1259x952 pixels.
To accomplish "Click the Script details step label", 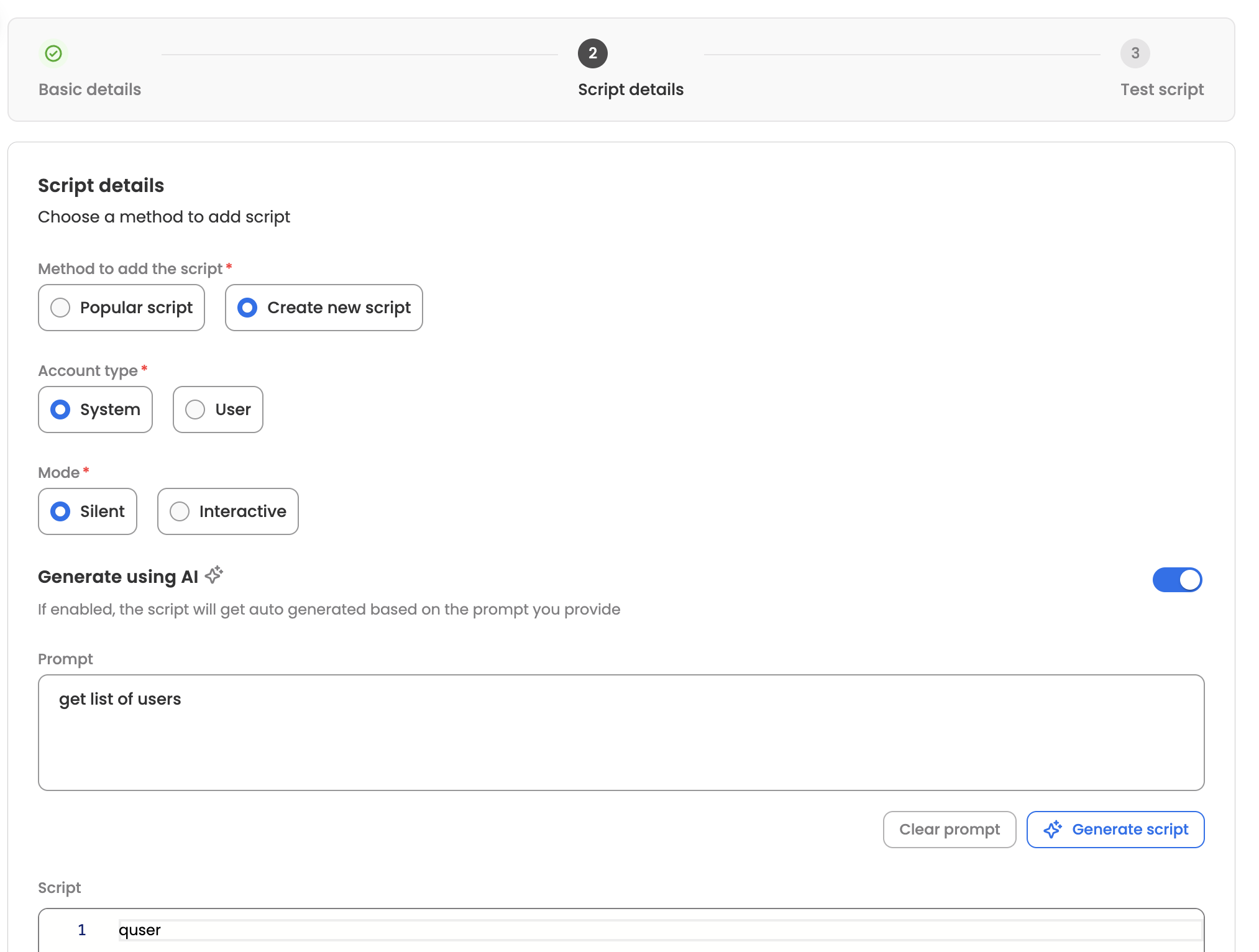I will tap(630, 89).
